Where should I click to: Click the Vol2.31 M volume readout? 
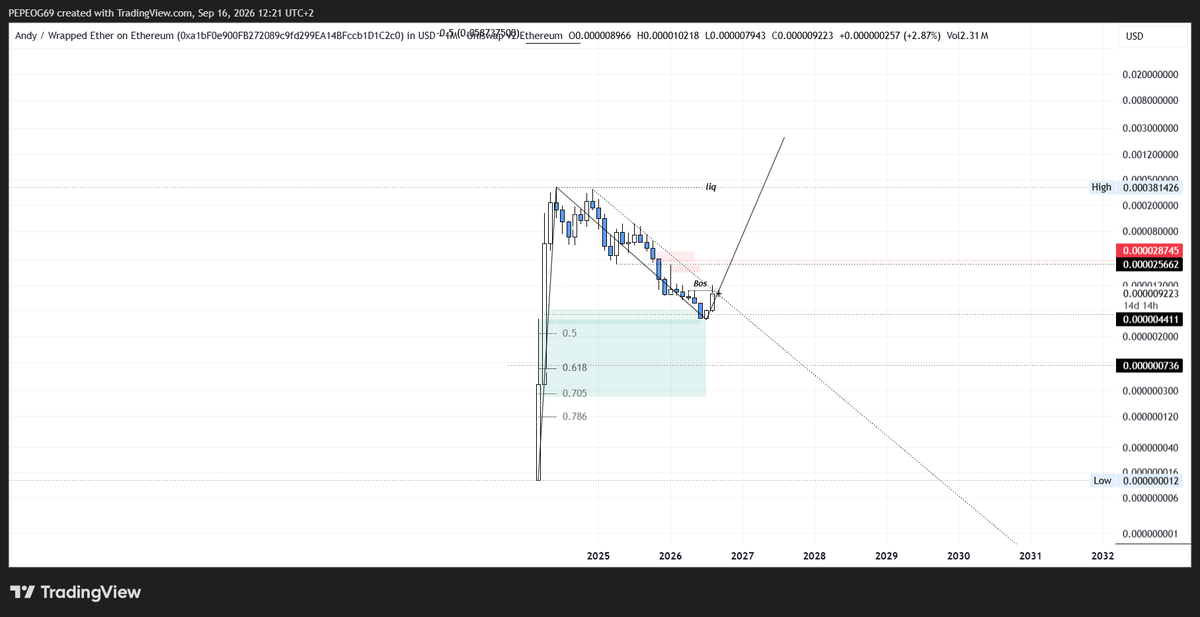(x=968, y=36)
